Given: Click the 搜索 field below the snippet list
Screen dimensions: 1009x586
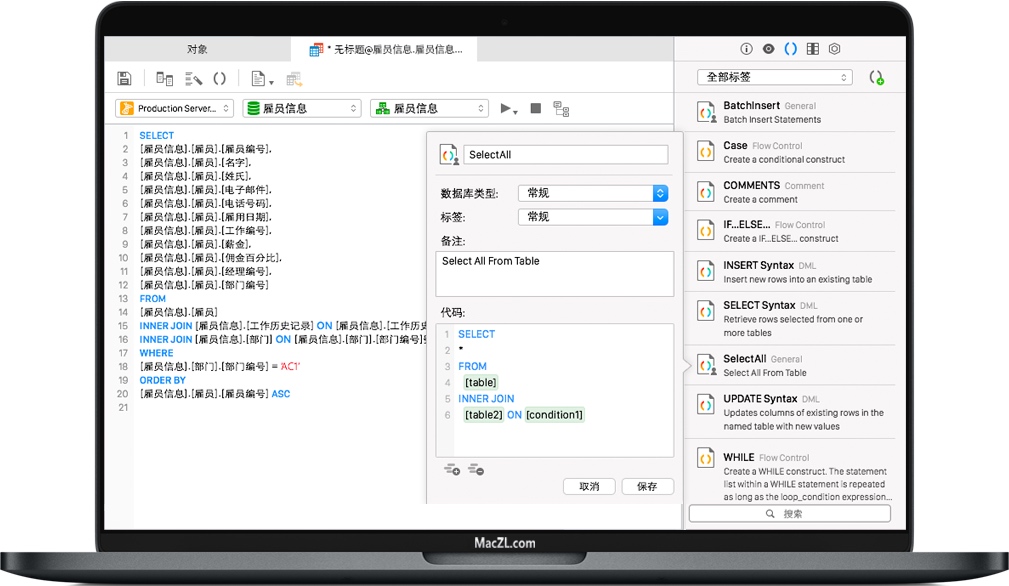Looking at the screenshot, I should [789, 513].
